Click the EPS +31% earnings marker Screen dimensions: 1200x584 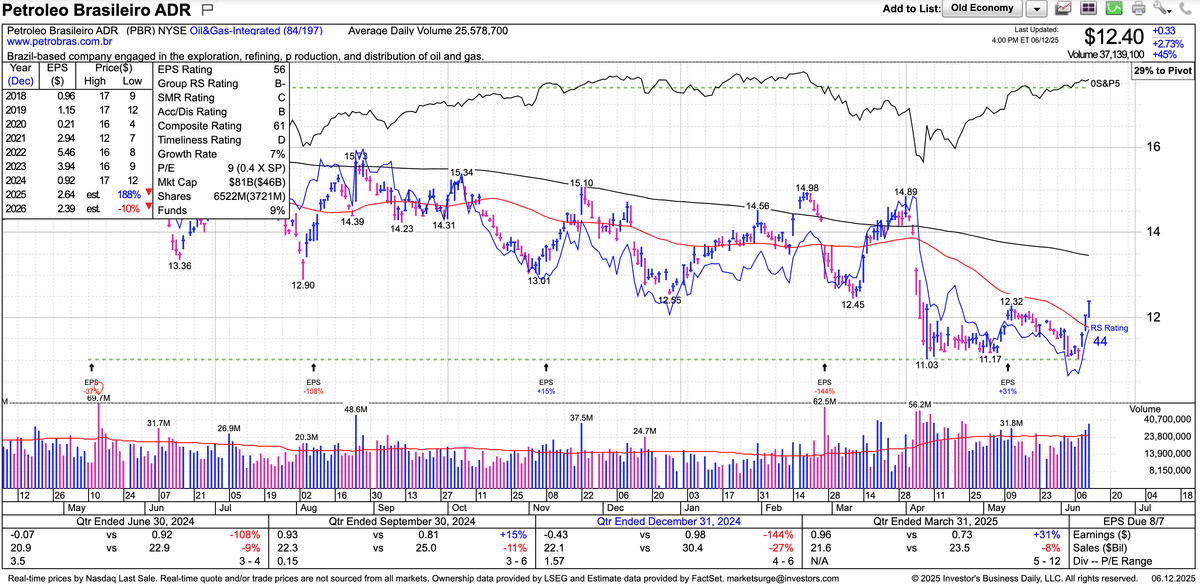[x=1007, y=387]
